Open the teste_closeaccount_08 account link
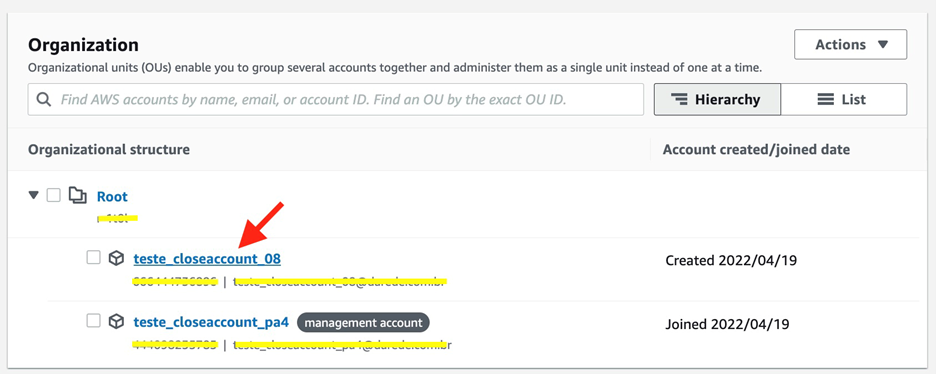Screen dimensions: 936x374 207,259
